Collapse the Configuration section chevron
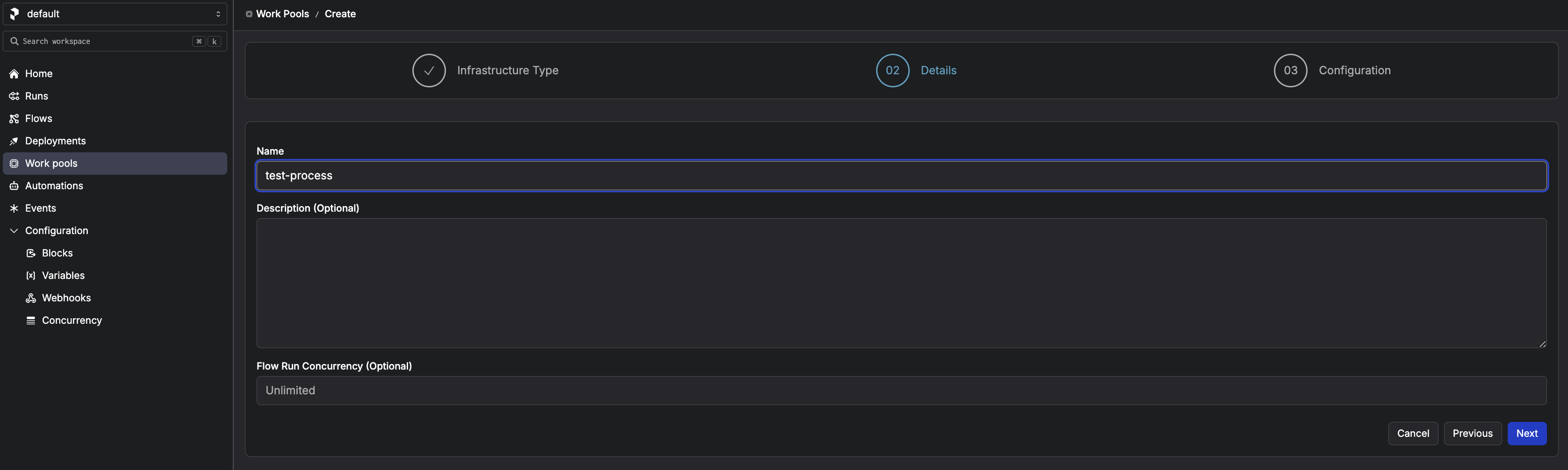The image size is (1568, 470). 14,231
